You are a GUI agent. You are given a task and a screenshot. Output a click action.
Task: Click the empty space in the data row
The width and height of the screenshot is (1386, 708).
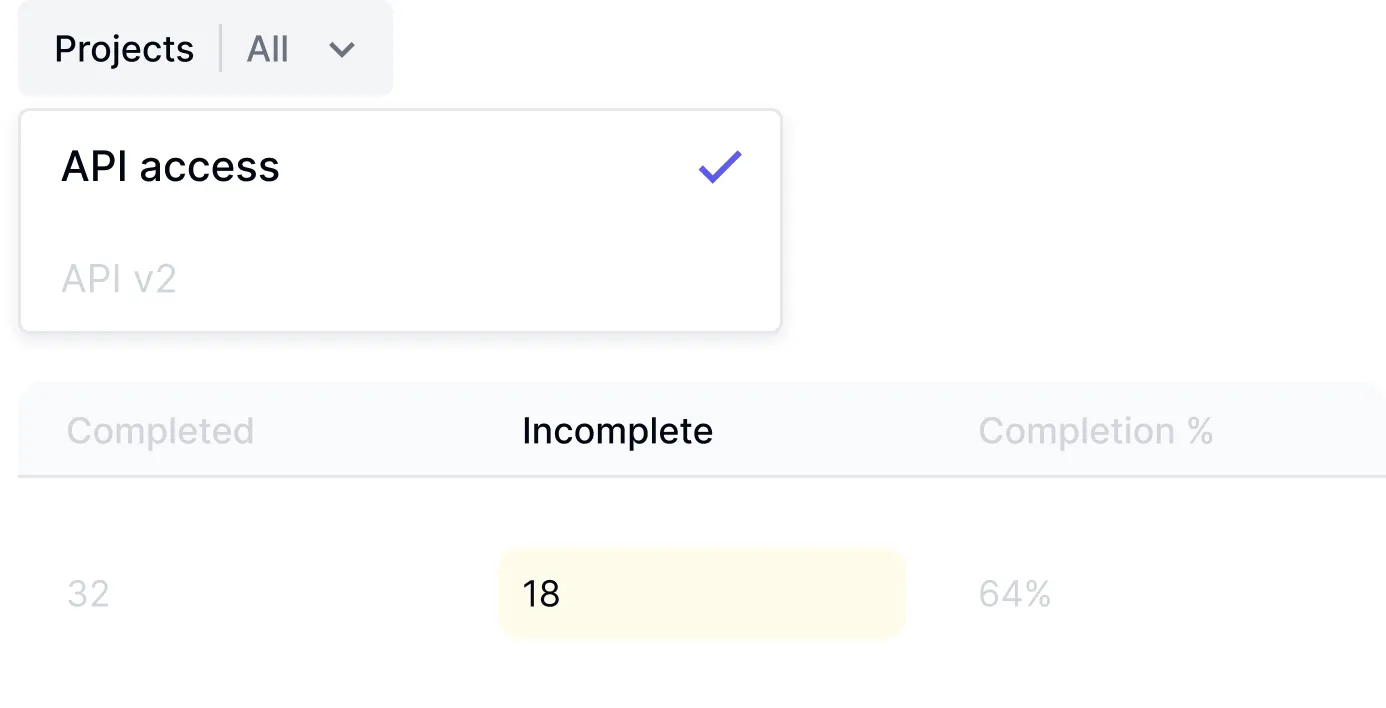point(300,594)
